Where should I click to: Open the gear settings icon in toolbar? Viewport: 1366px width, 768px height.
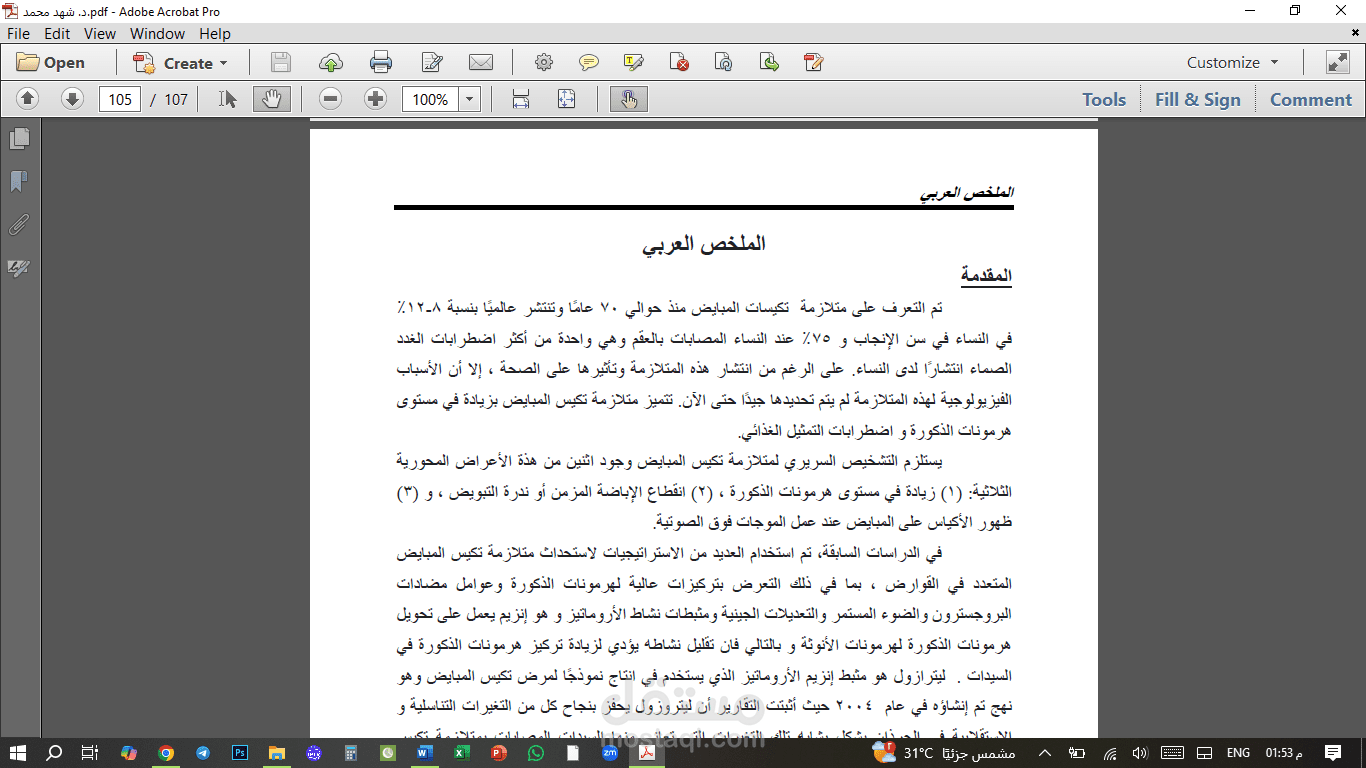point(543,63)
